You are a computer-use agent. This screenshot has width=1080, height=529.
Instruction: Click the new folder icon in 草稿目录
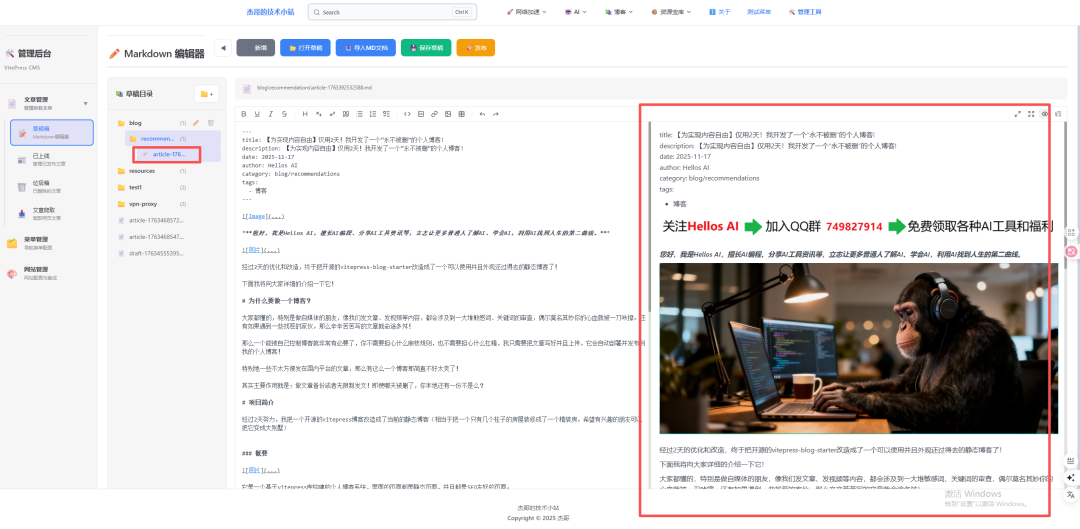click(x=206, y=94)
